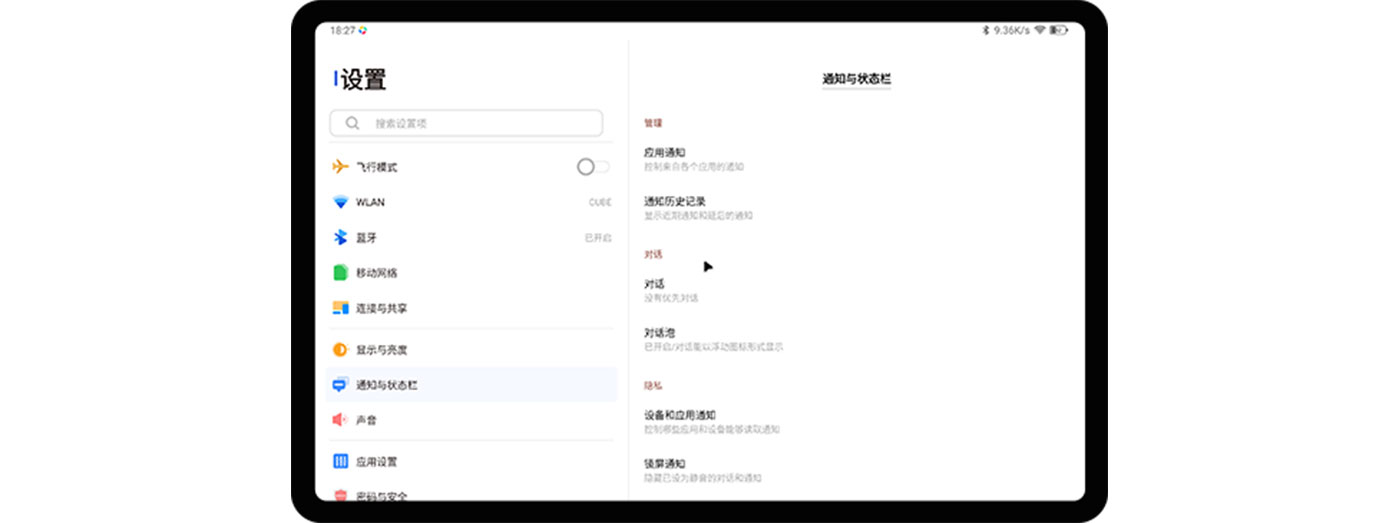The image size is (1400, 523).
Task: Click the magnifier icon in the search box
Action: 352,123
